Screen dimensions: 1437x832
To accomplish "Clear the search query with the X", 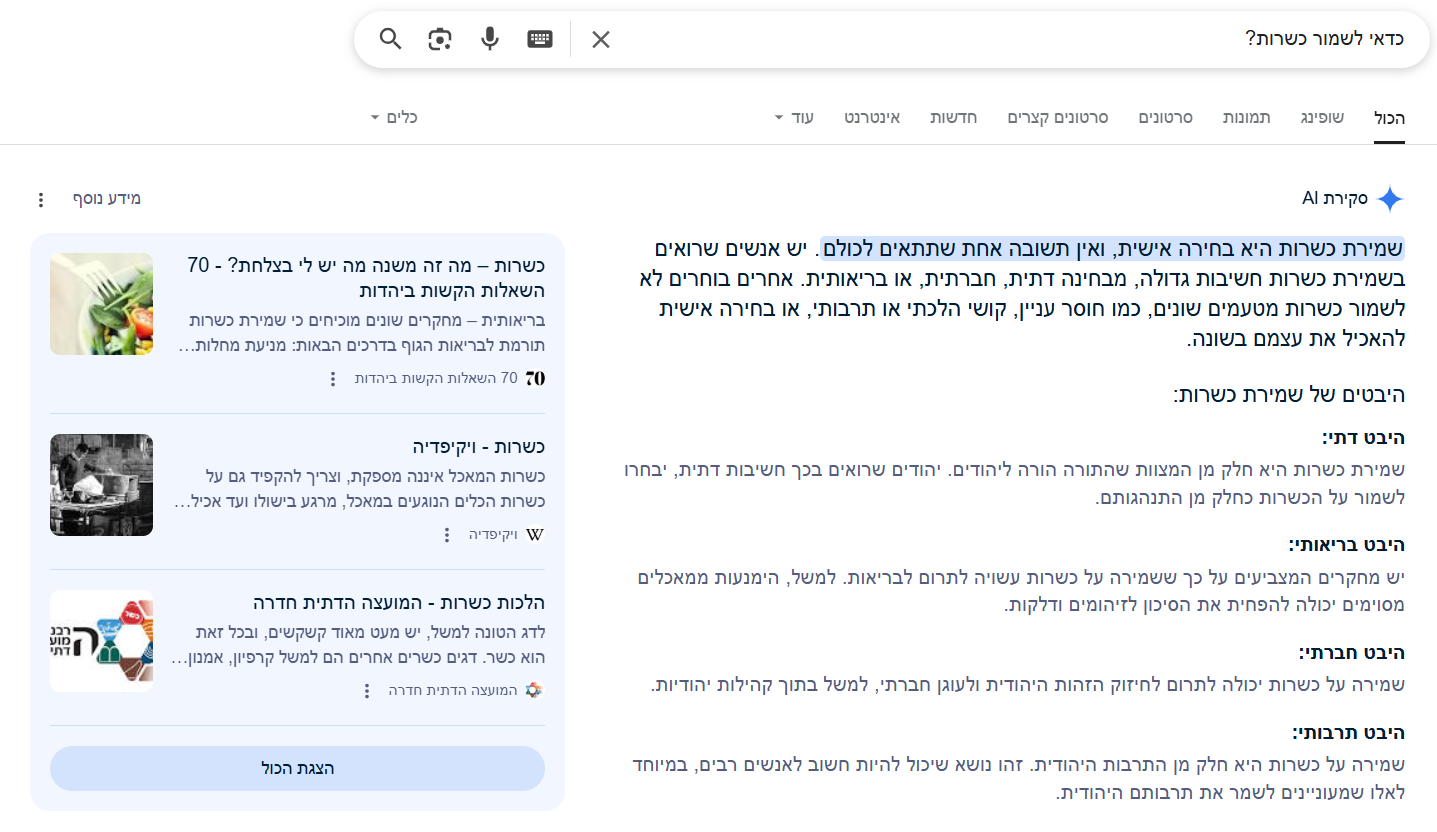I will coord(600,39).
